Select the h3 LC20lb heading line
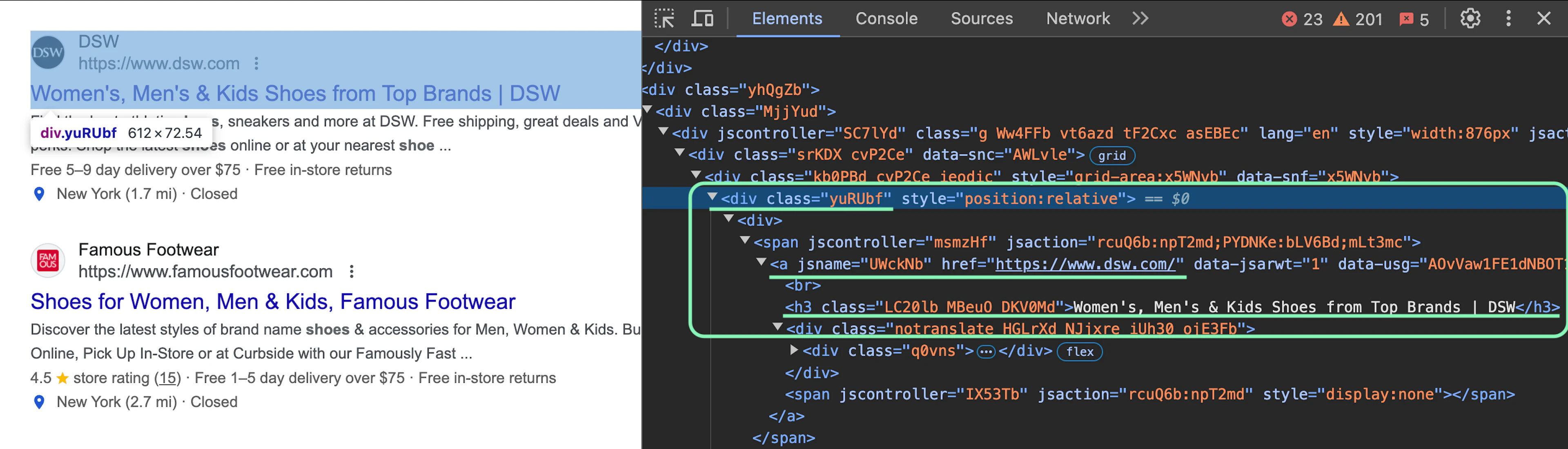This screenshot has height=449, width=1568. (1172, 307)
